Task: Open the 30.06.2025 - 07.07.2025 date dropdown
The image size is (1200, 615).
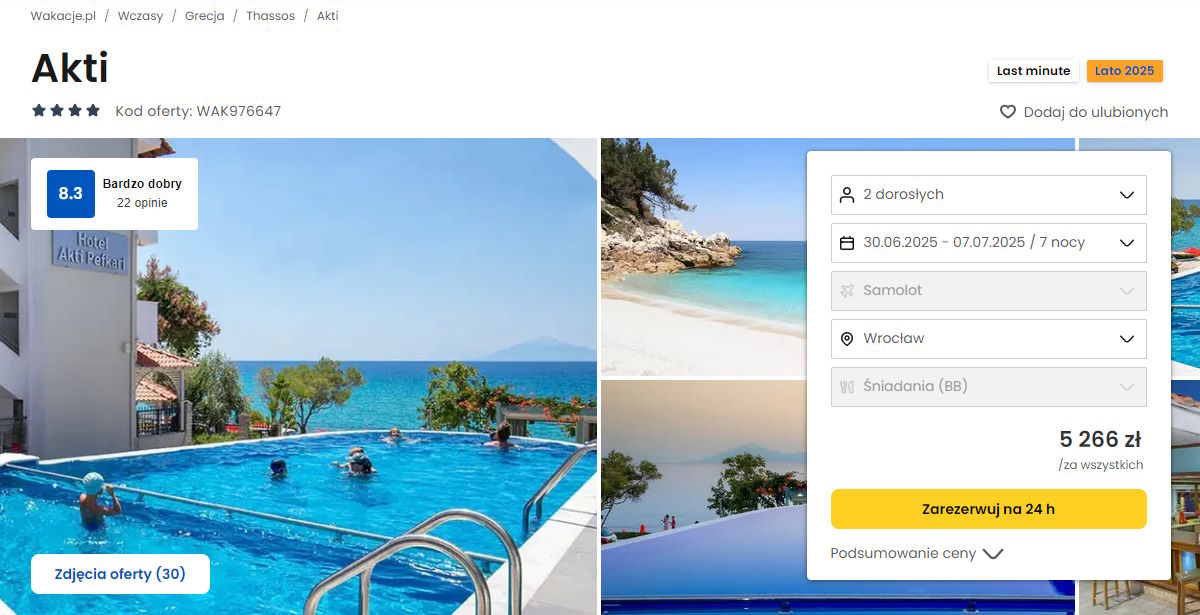Action: [x=989, y=242]
